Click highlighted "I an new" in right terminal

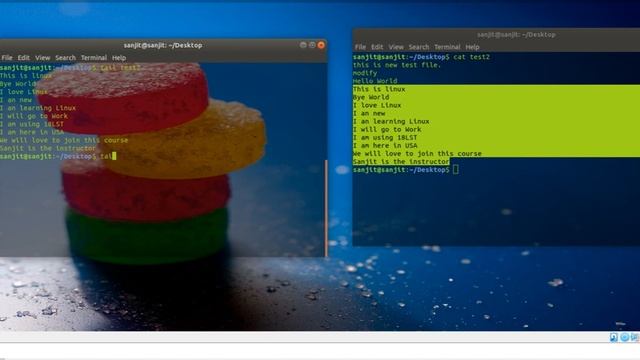pos(369,113)
